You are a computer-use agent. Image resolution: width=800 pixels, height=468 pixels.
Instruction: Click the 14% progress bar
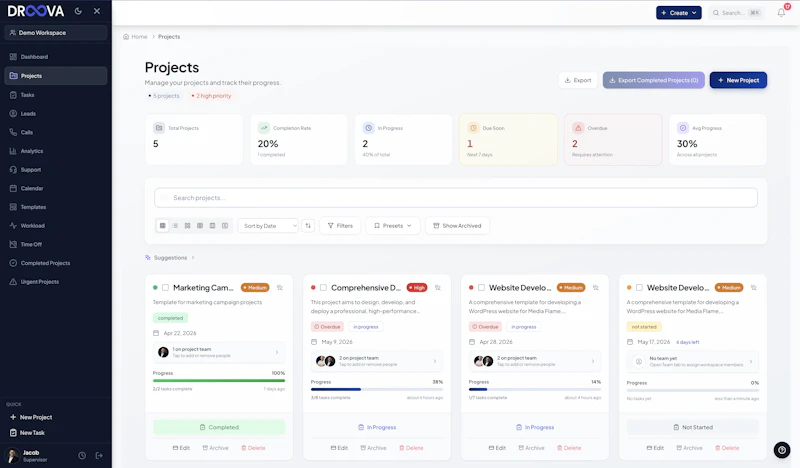535,389
